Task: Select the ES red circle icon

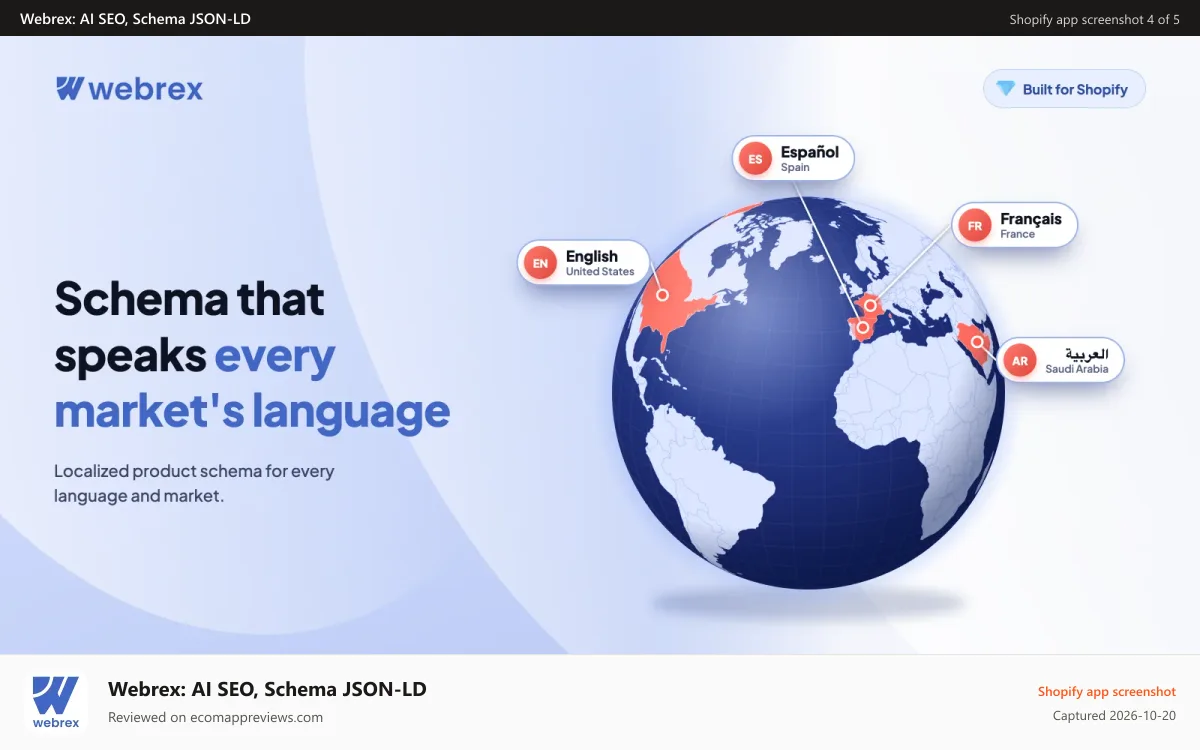Action: click(x=755, y=158)
